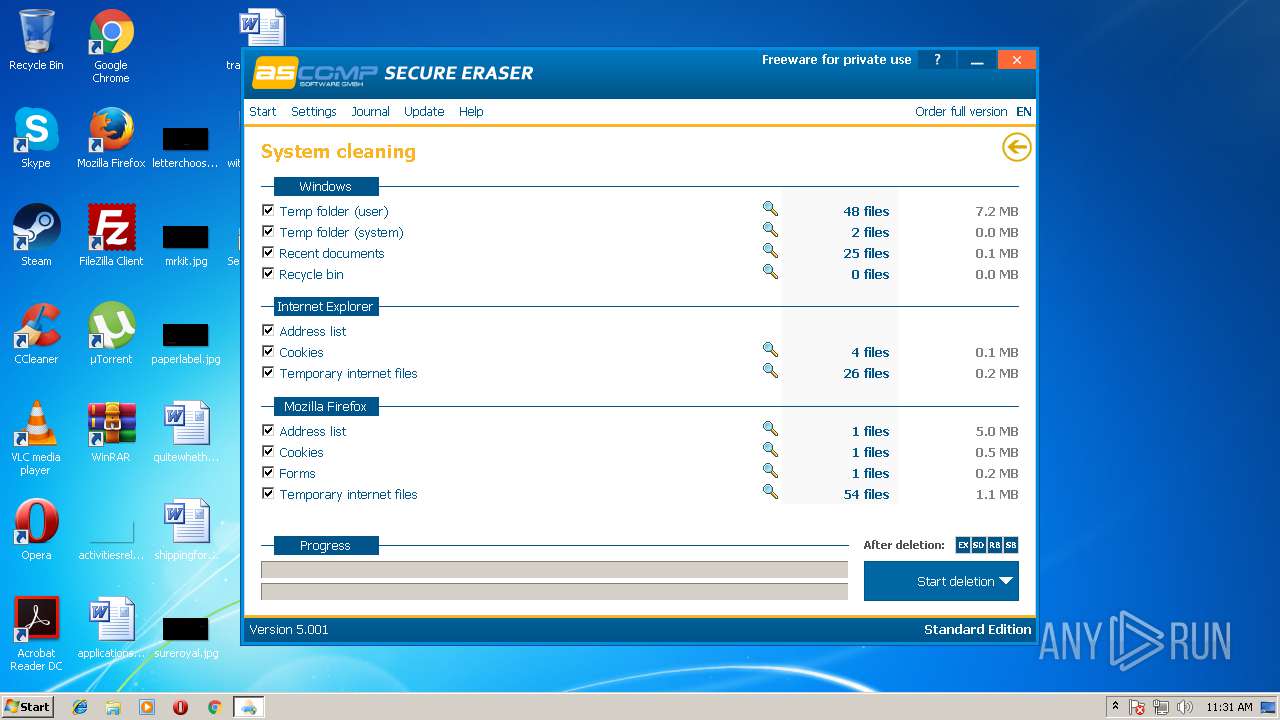1280x720 pixels.
Task: Select the SB after-deletion option
Action: click(1011, 545)
